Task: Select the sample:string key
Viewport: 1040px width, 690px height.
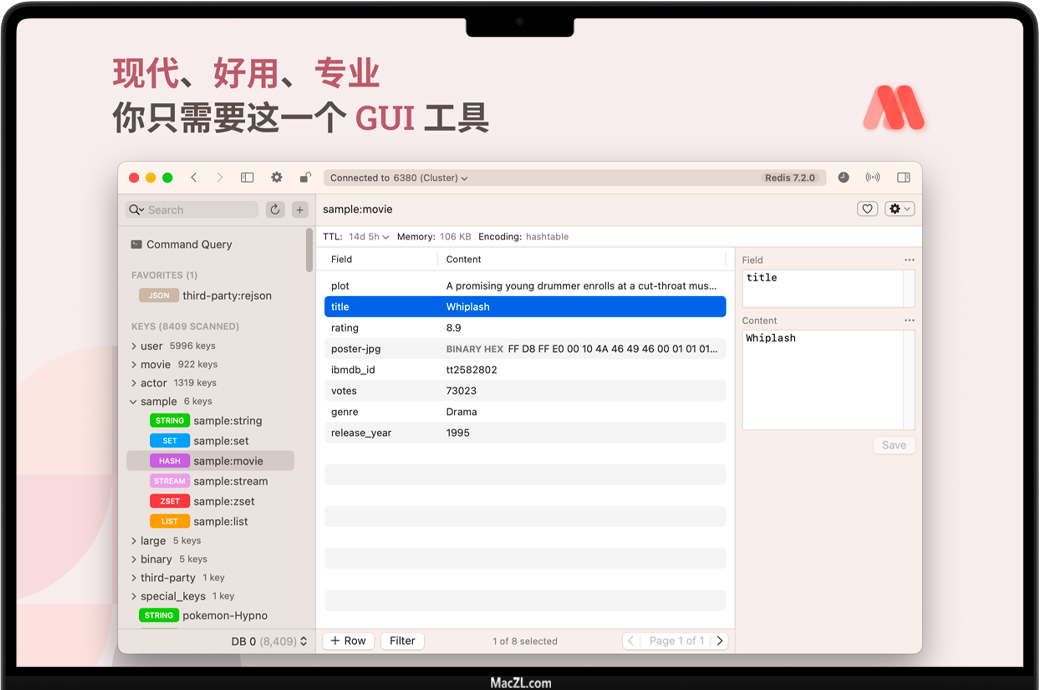Action: 228,421
